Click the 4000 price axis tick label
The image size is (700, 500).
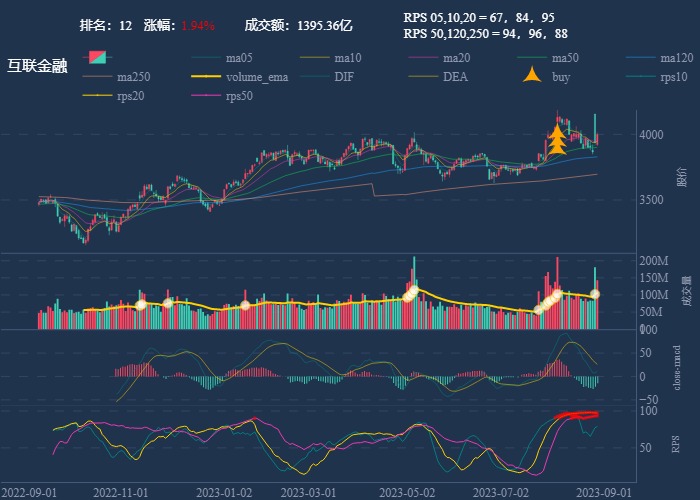(x=653, y=135)
